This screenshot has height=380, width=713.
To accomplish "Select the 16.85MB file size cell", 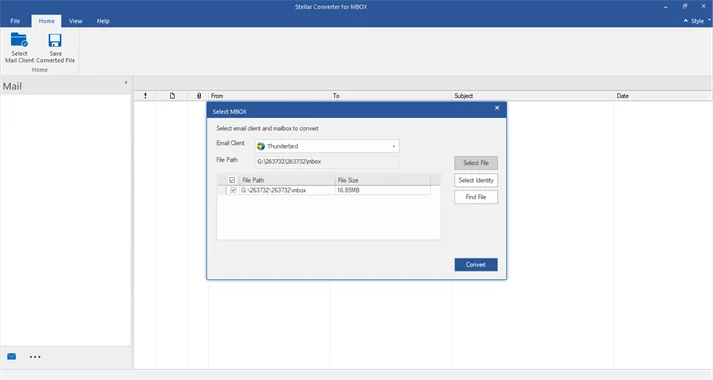I will (x=382, y=190).
